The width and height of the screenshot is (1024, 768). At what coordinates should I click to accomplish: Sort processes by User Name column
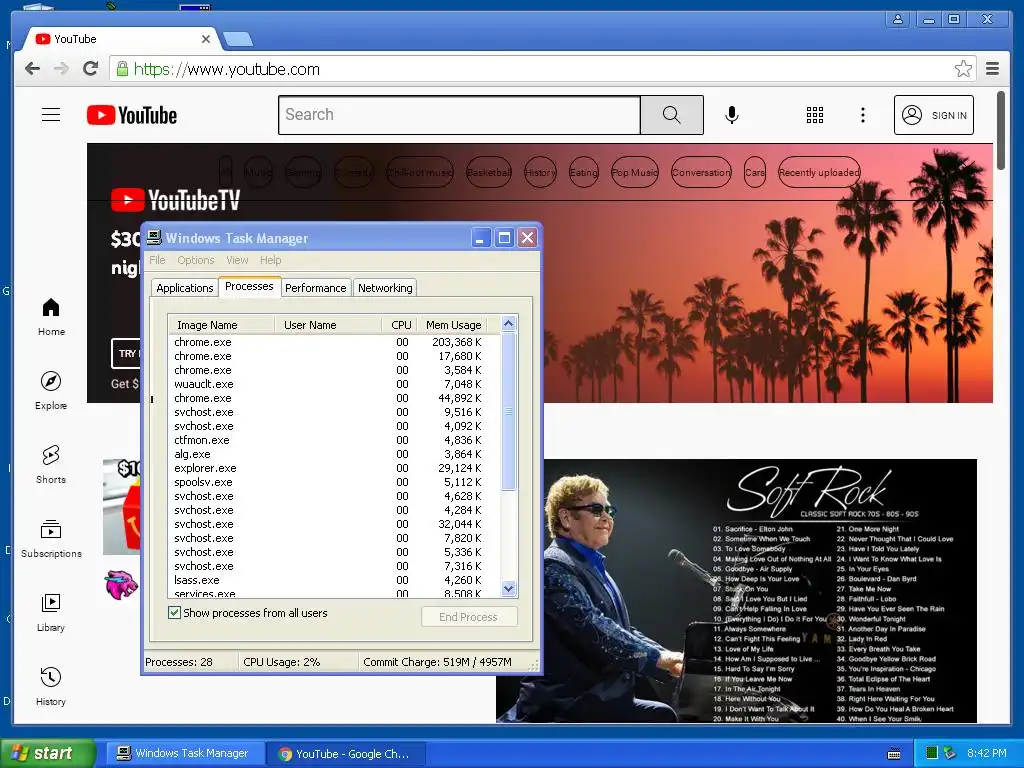[328, 325]
